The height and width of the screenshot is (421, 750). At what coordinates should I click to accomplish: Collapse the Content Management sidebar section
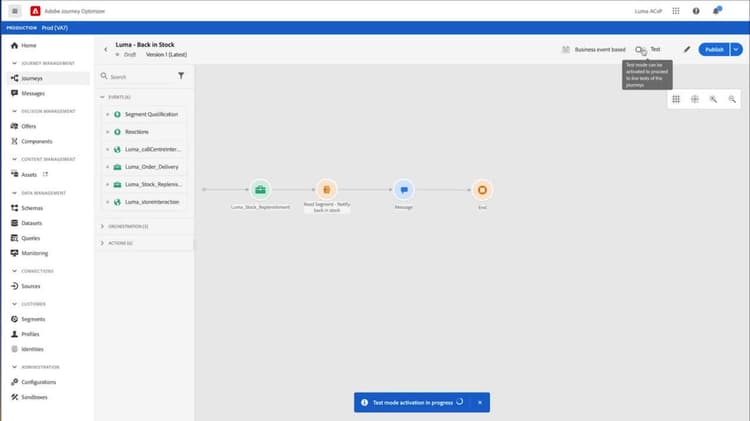[14, 159]
